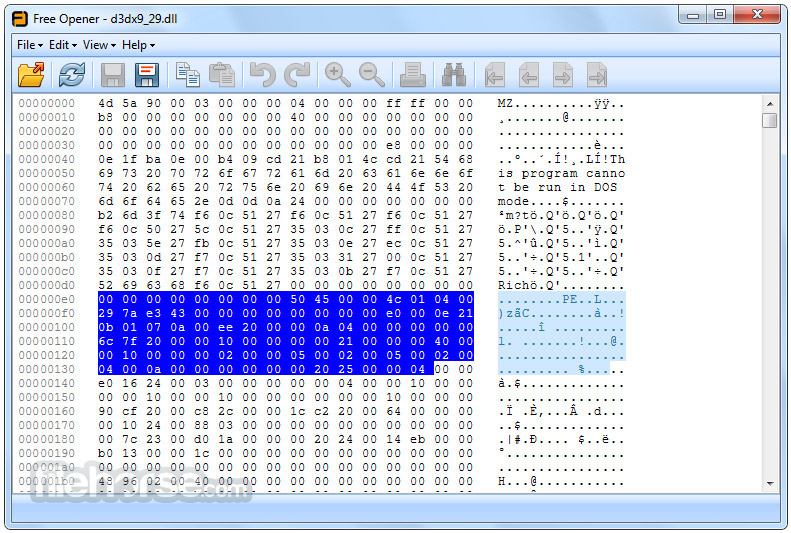
Task: Click the Copy documents icon
Action: (188, 75)
